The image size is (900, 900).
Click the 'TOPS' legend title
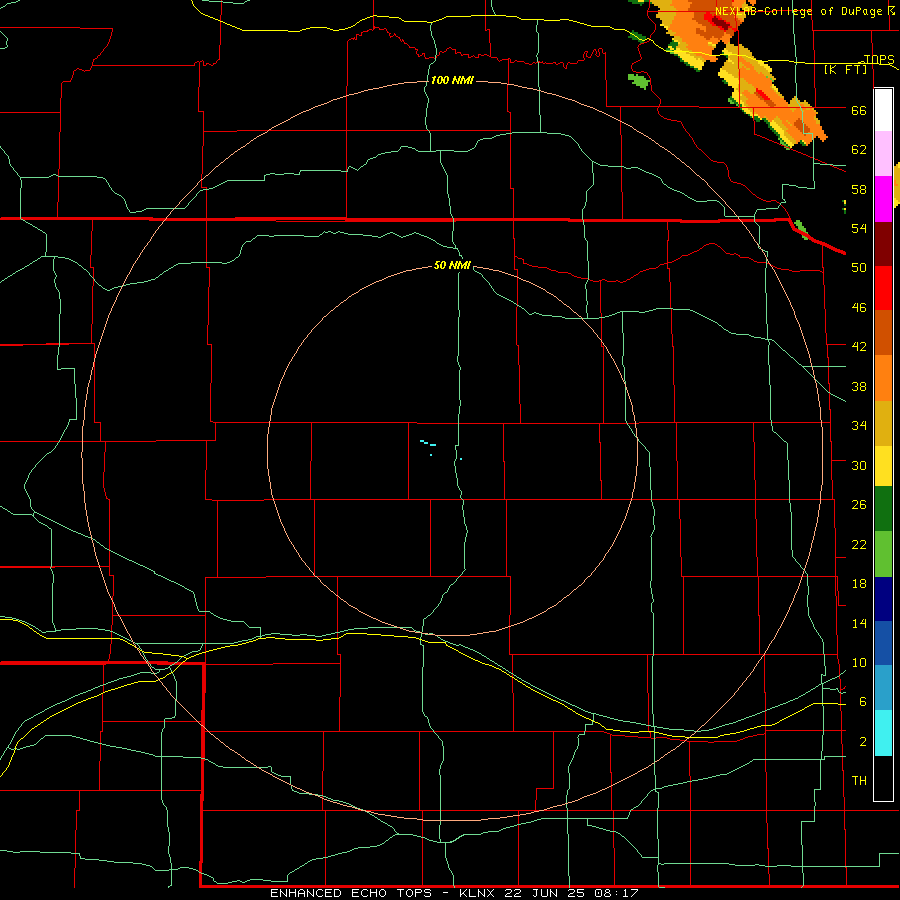click(879, 59)
